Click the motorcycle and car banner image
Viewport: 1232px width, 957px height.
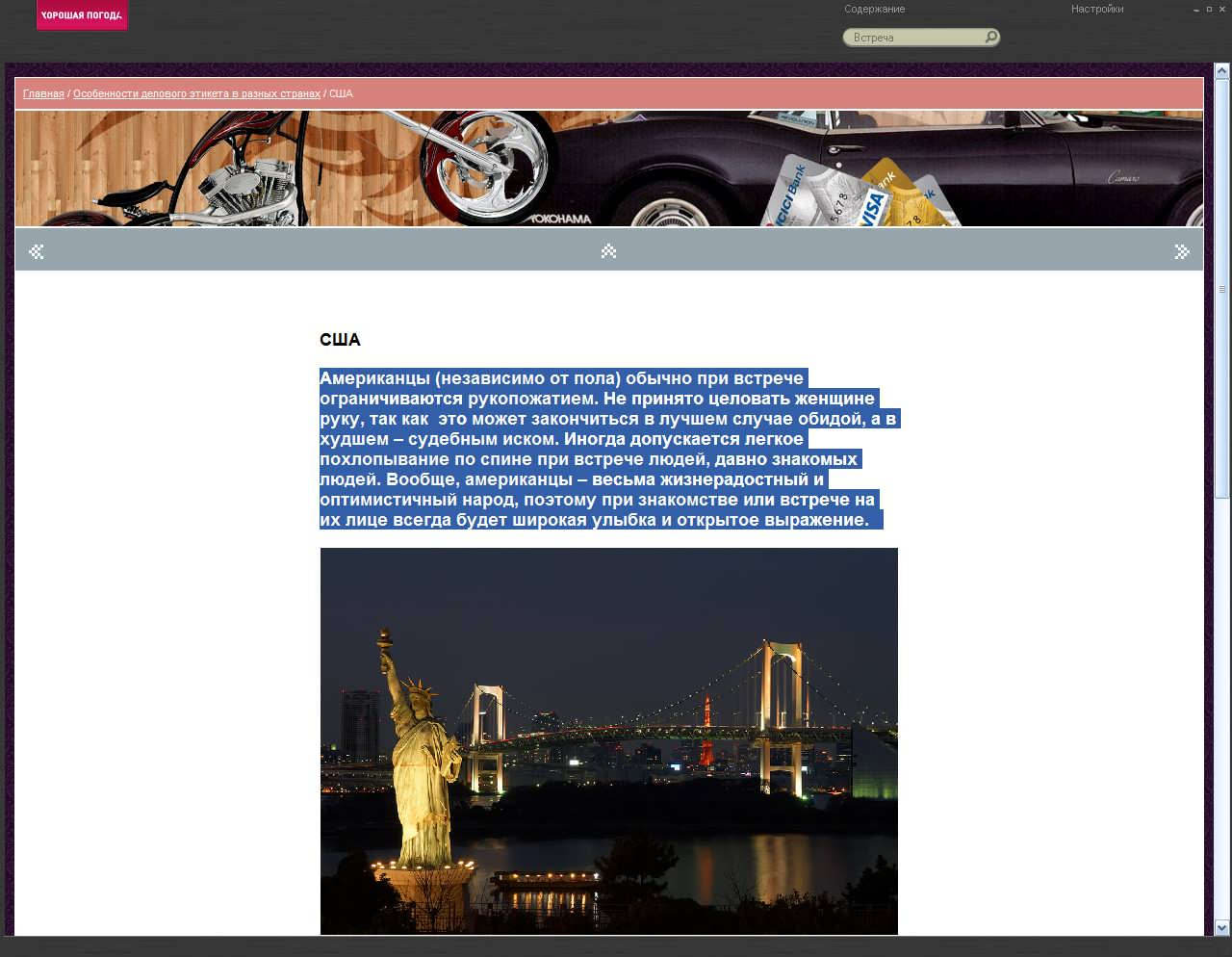pyautogui.click(x=608, y=168)
